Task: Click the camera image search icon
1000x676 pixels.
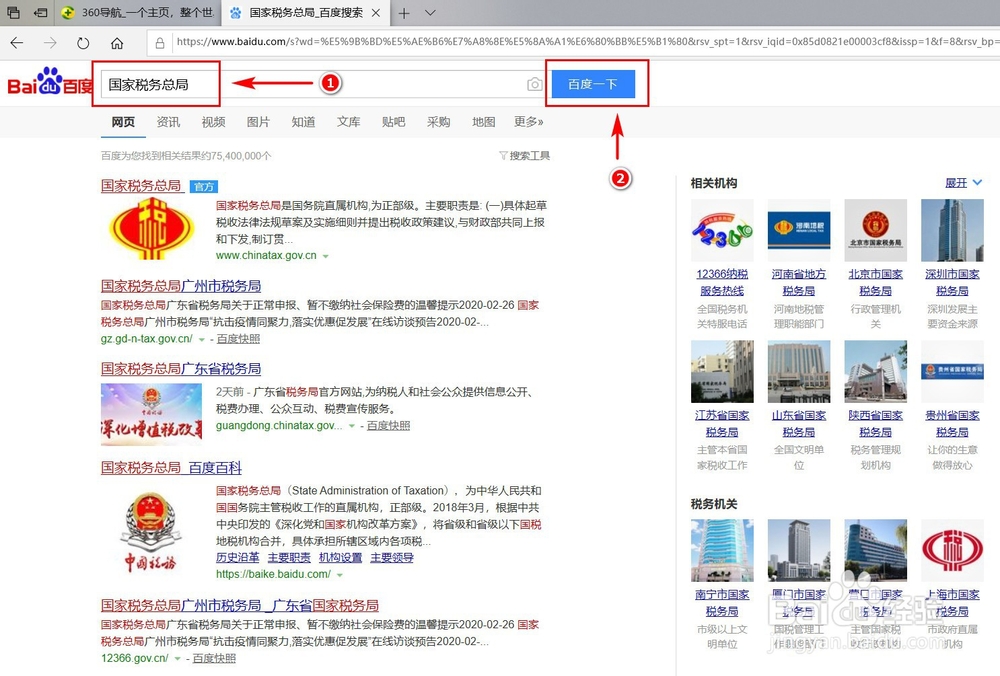Action: pyautogui.click(x=534, y=84)
